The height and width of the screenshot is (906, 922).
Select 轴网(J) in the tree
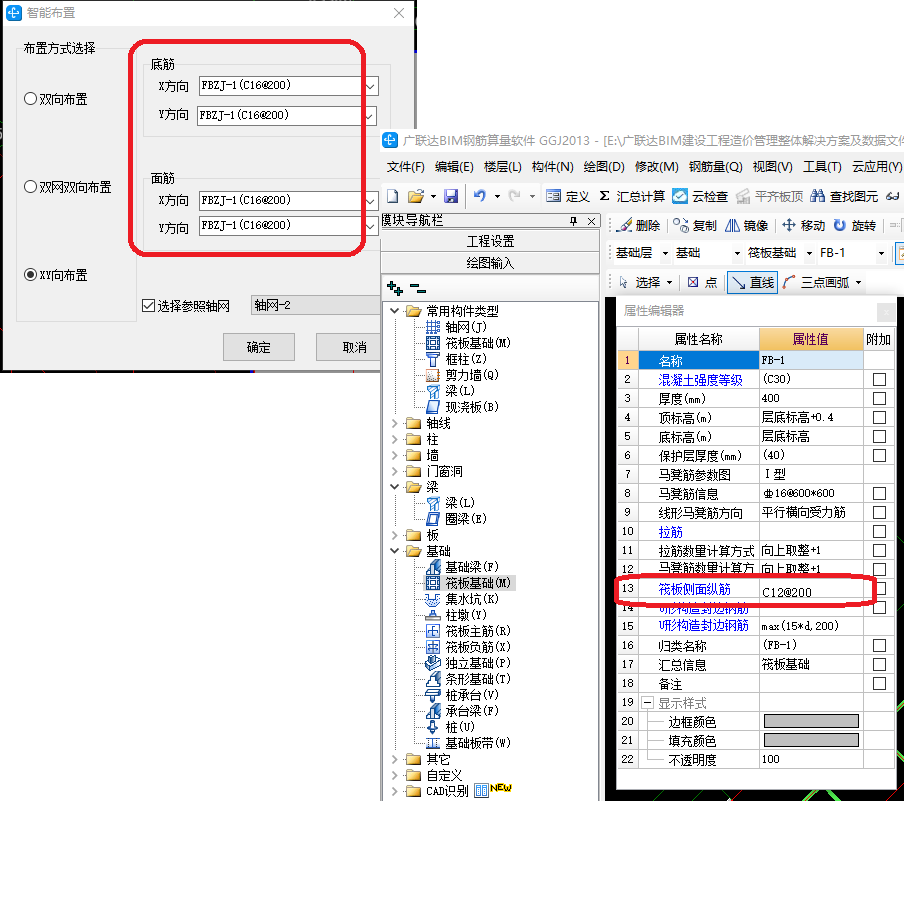tap(456, 327)
